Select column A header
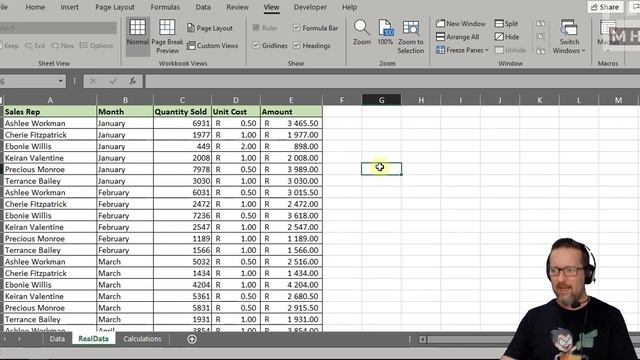The width and height of the screenshot is (640, 360). (x=50, y=100)
